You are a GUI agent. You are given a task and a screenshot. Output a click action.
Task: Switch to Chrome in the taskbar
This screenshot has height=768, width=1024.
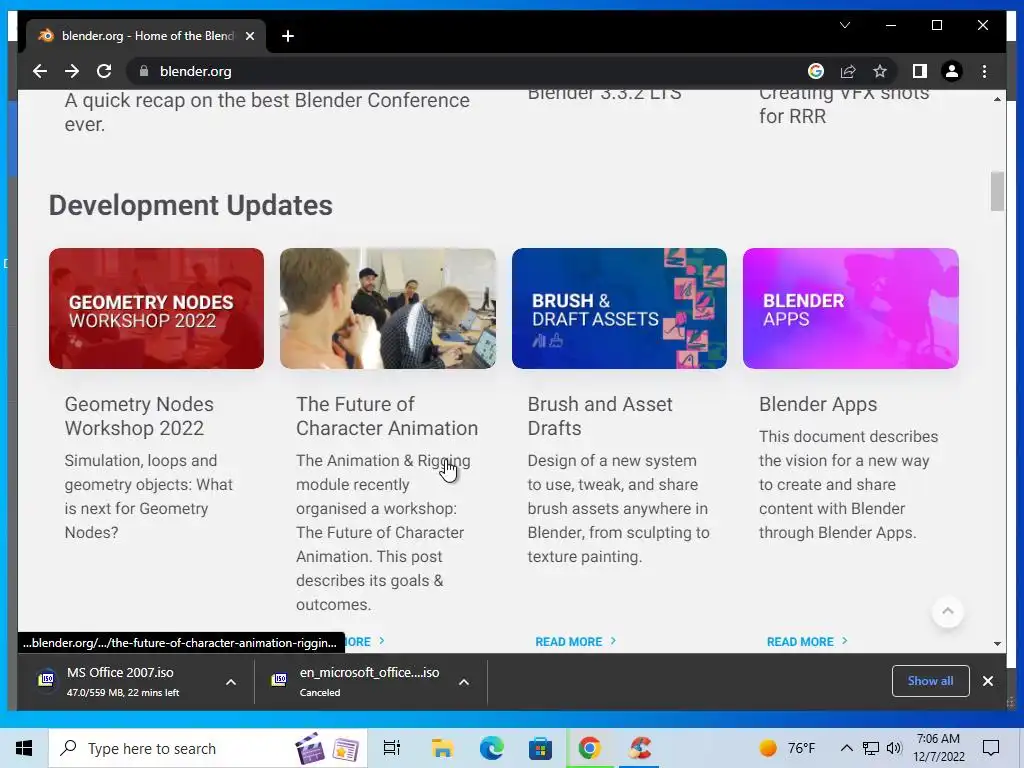pos(590,748)
